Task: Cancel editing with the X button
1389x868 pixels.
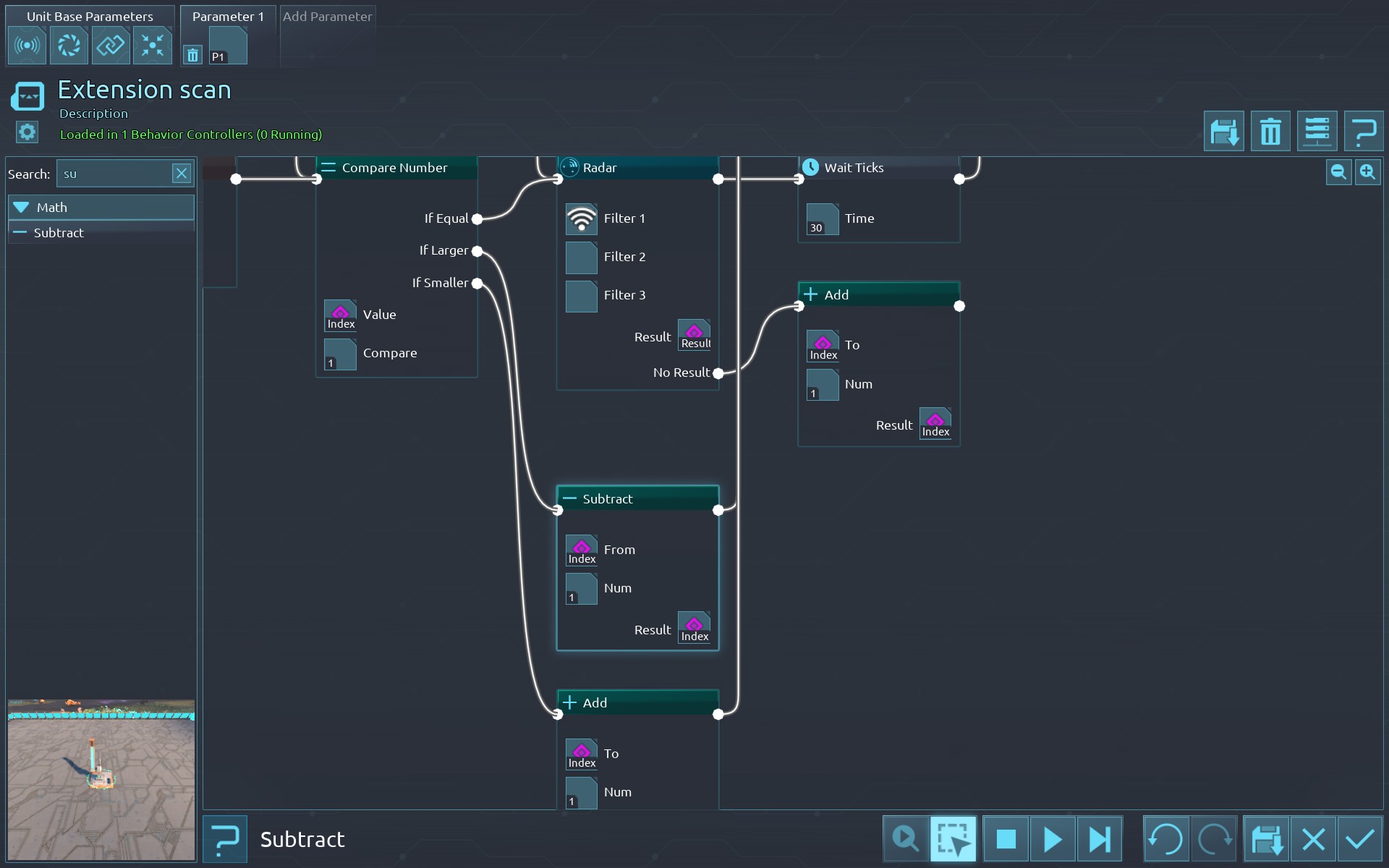Action: pos(1313,839)
